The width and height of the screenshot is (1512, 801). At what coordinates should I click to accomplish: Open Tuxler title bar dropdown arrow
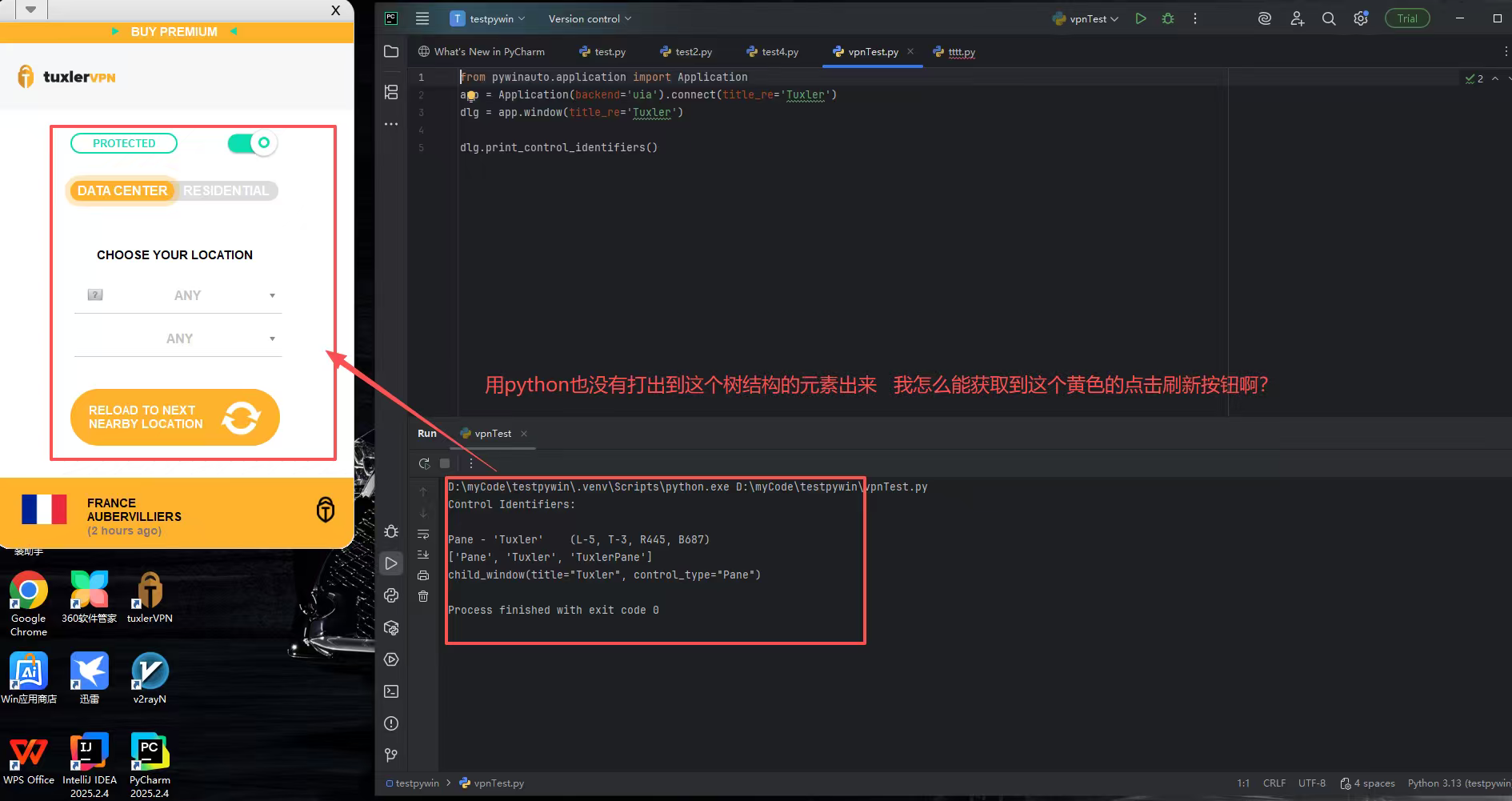pos(30,10)
